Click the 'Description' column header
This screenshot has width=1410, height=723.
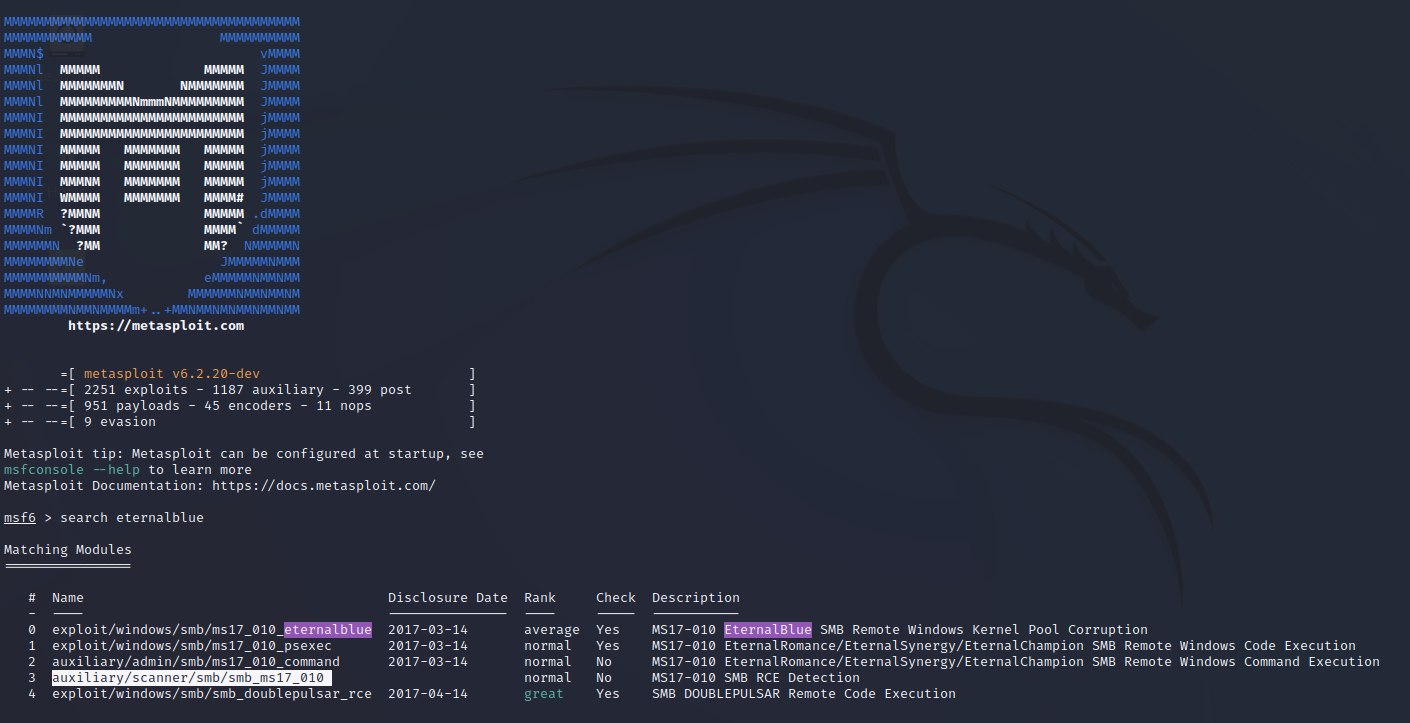click(696, 597)
